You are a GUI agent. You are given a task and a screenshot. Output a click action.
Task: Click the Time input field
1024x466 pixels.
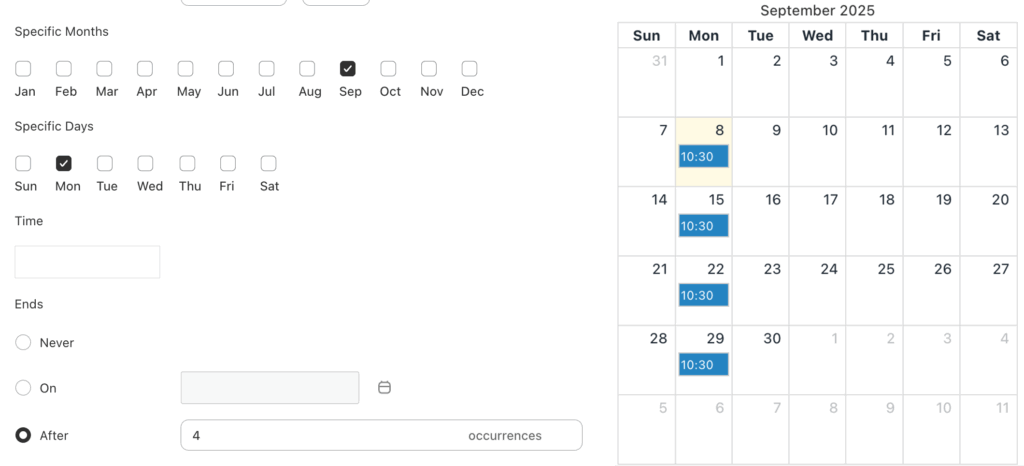coord(87,262)
